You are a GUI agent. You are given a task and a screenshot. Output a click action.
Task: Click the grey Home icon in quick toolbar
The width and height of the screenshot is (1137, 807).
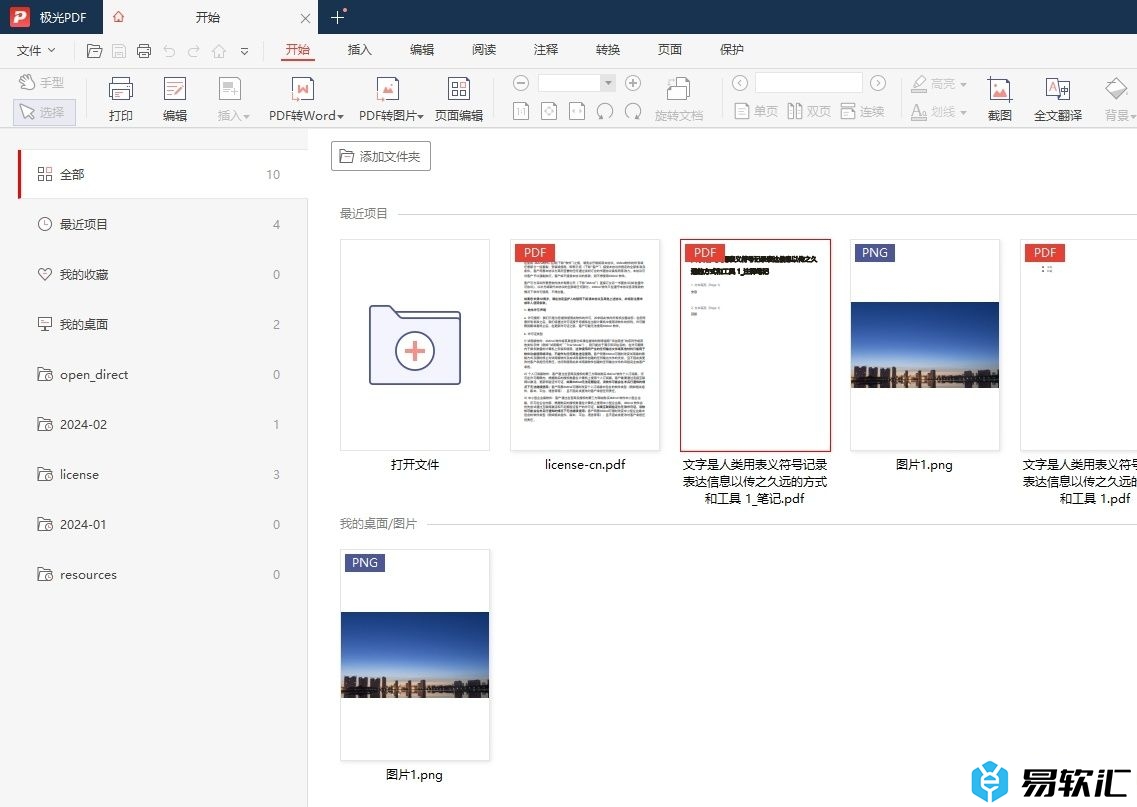click(x=219, y=51)
